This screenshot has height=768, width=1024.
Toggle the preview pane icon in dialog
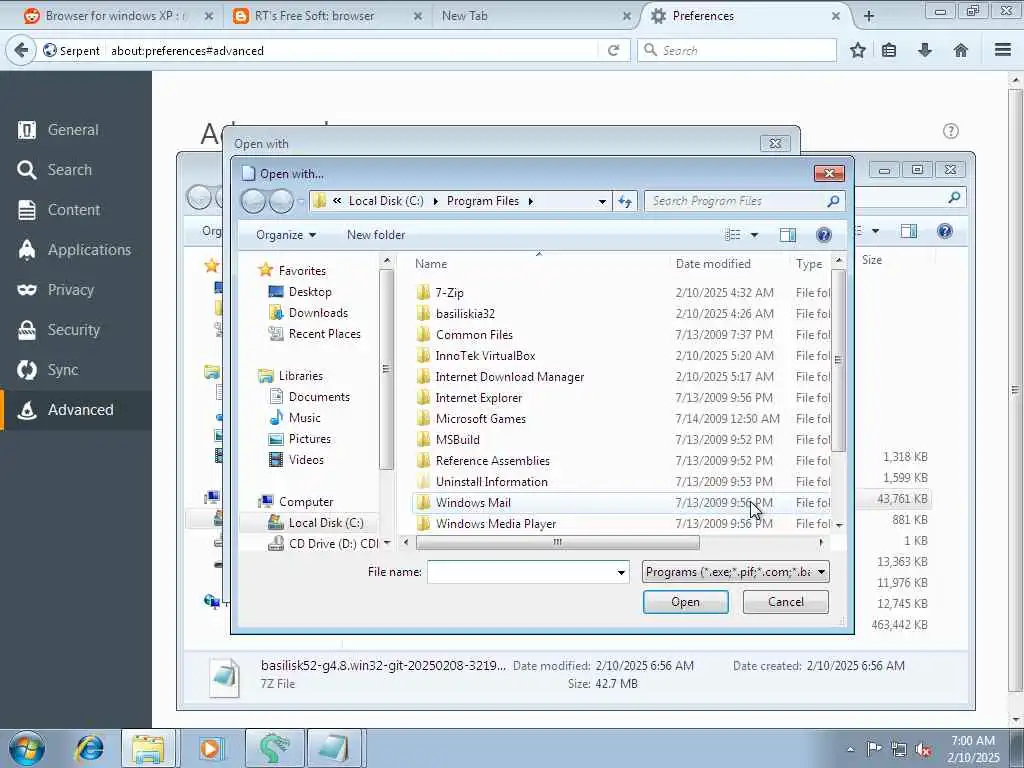click(x=788, y=234)
